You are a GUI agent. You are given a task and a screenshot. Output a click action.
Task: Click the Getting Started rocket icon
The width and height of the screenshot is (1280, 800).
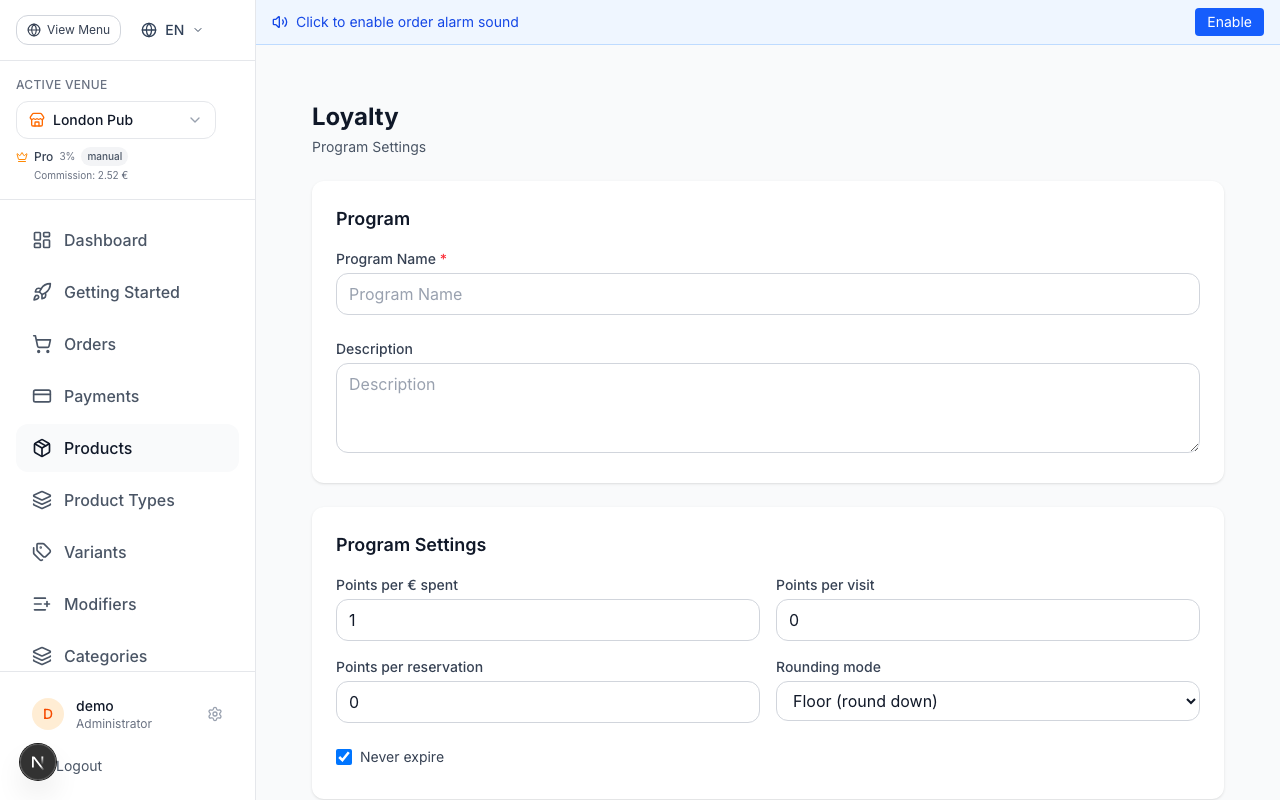click(41, 292)
